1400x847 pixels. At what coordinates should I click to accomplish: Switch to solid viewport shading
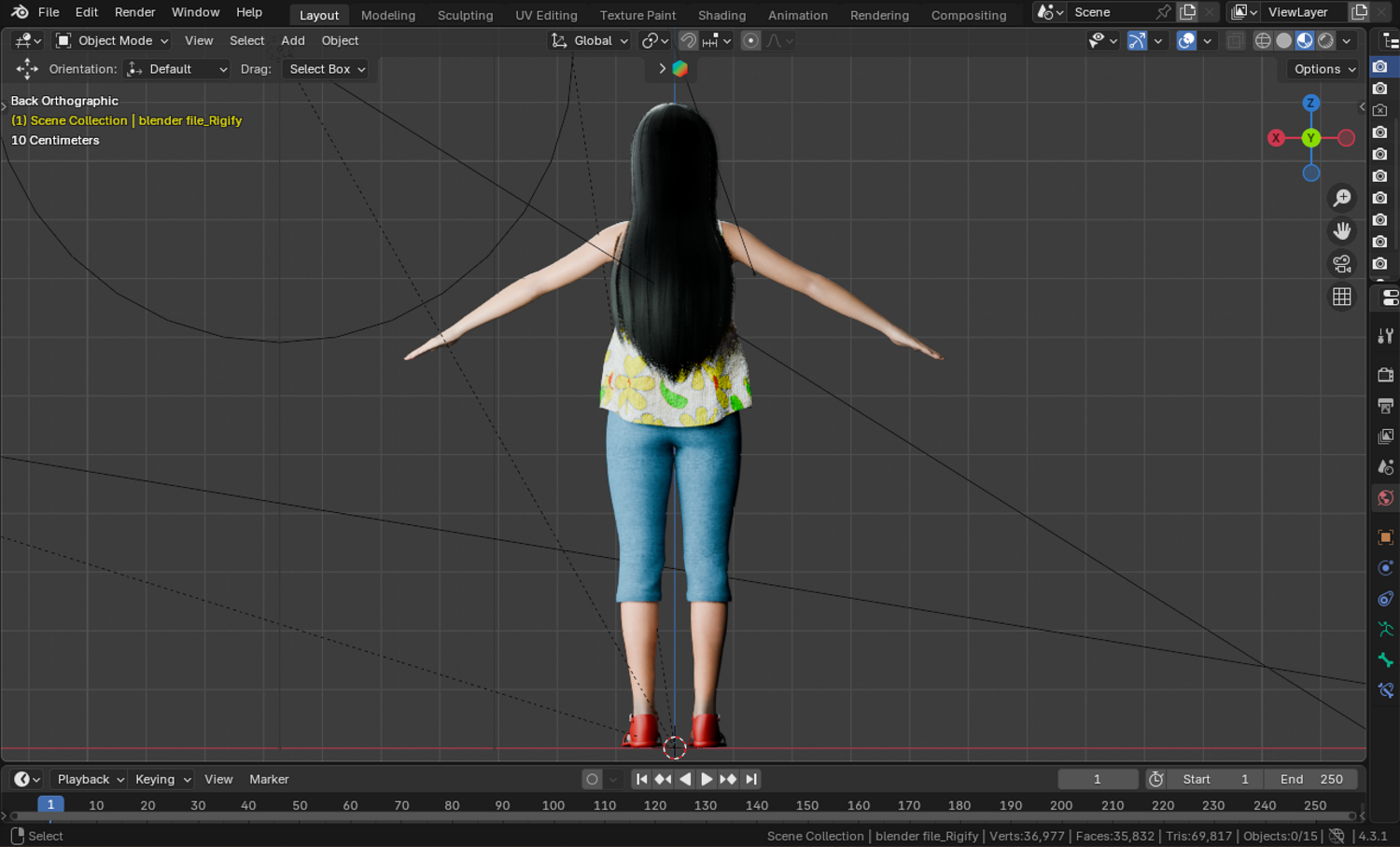tap(1284, 41)
